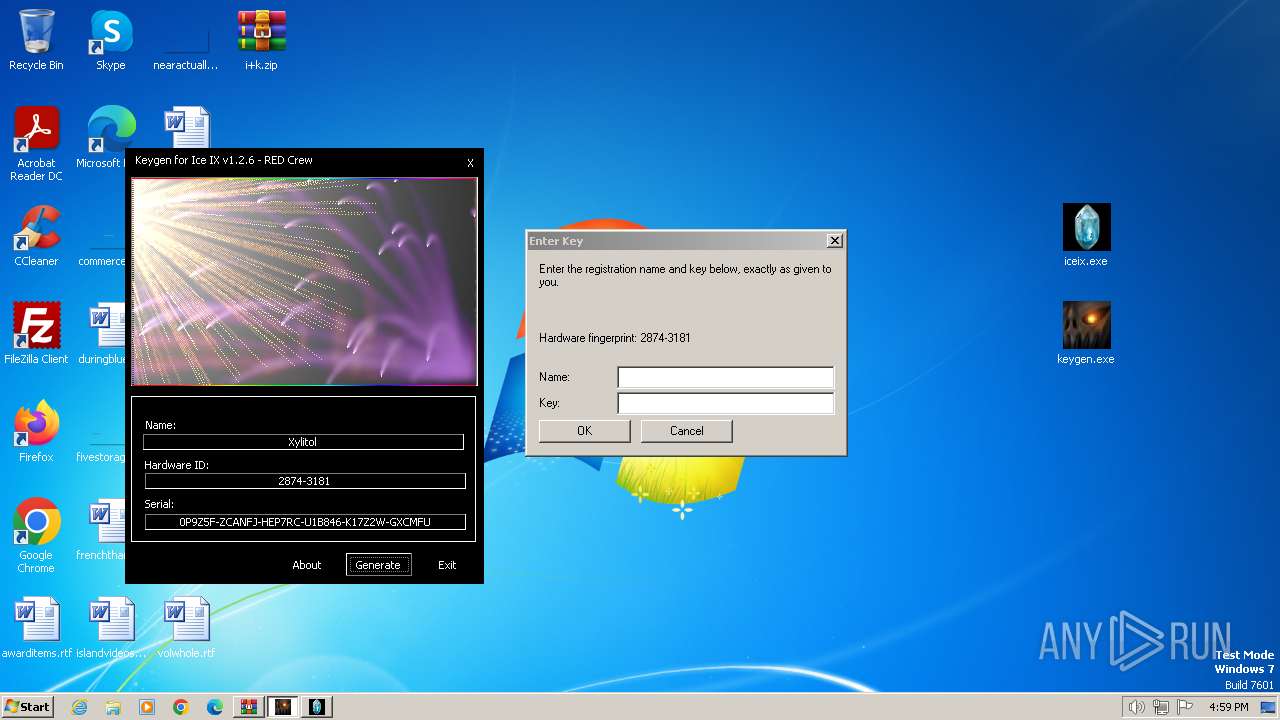1280x720 pixels.
Task: Click the keygen Name field containing Xylitol
Action: click(303, 442)
